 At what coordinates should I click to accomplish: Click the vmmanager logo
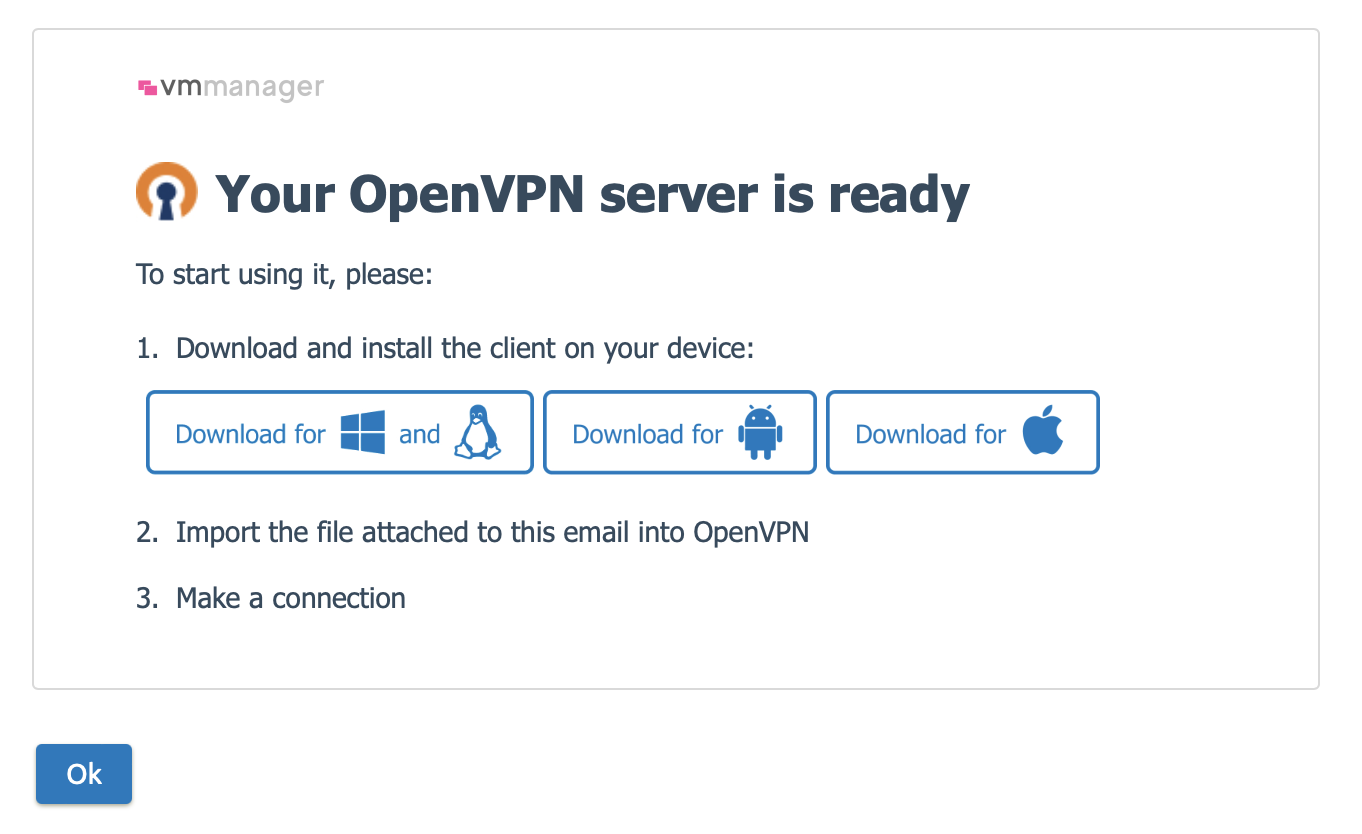tap(231, 88)
